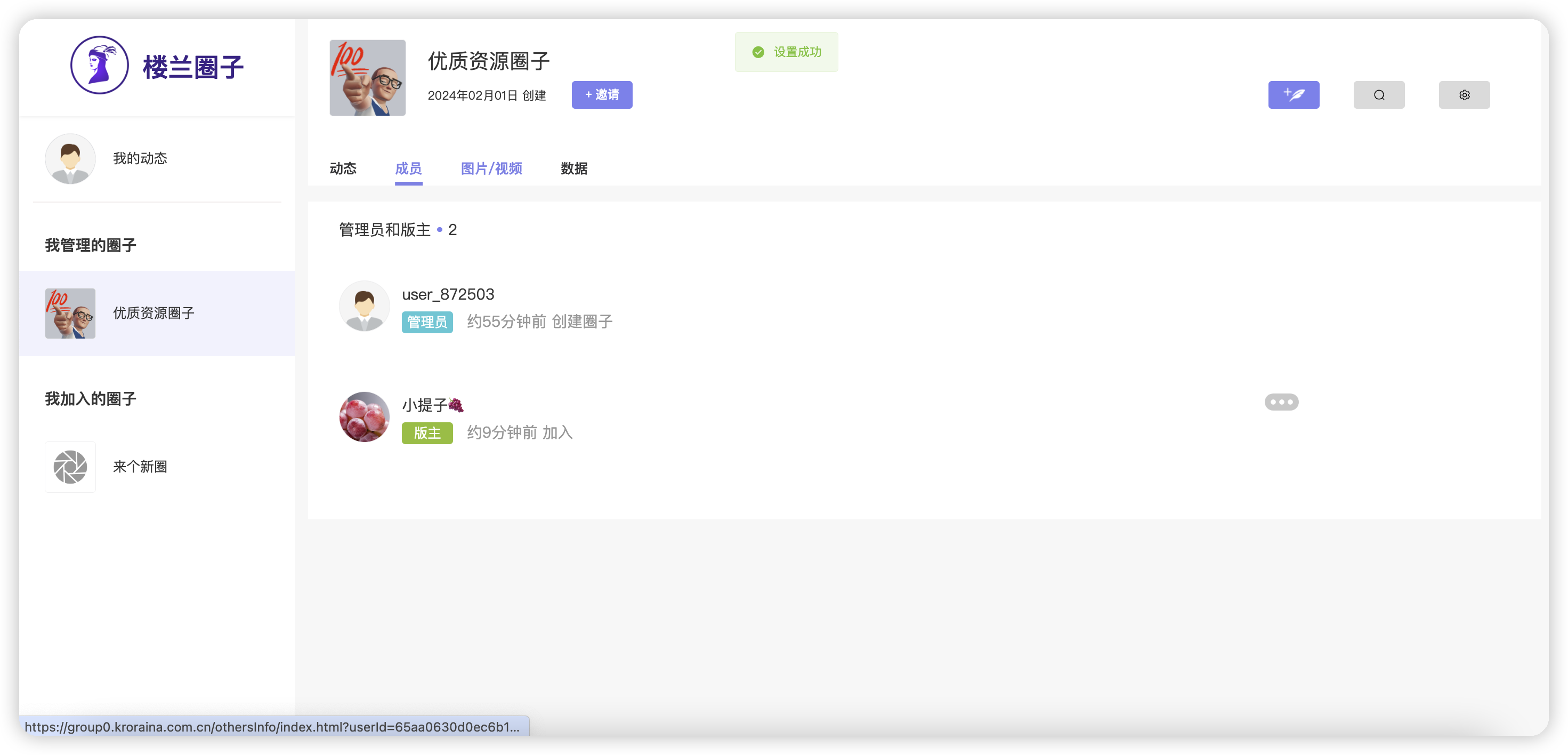Switch to the 动态 tab
This screenshot has height=755, width=1568.
point(343,168)
